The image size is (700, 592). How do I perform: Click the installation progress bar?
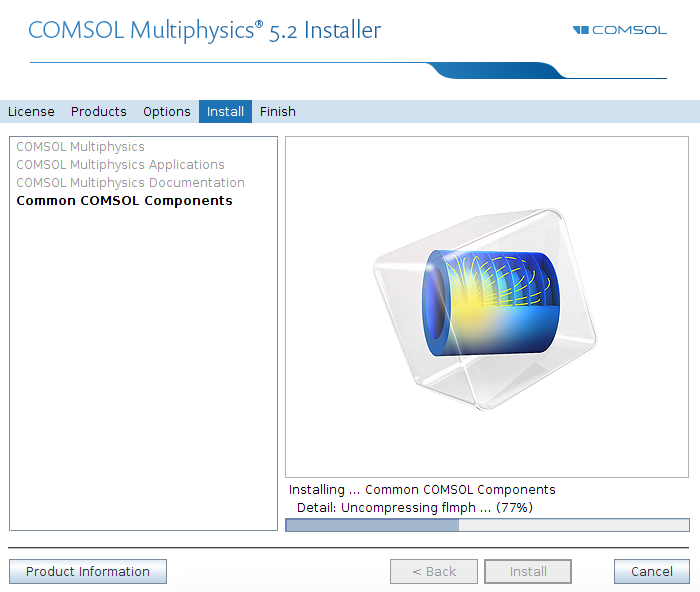(x=487, y=525)
